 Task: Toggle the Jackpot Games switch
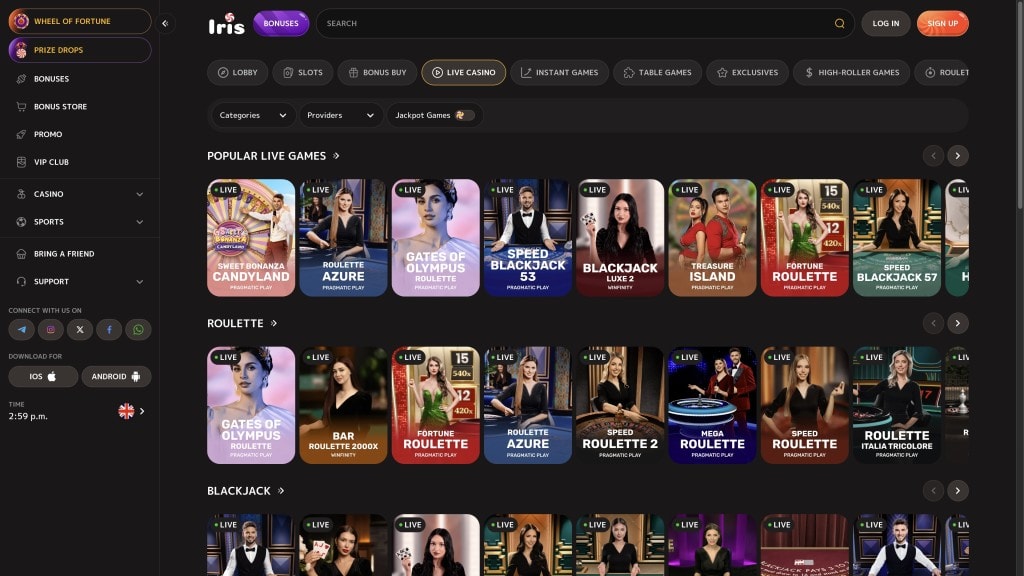pos(464,115)
